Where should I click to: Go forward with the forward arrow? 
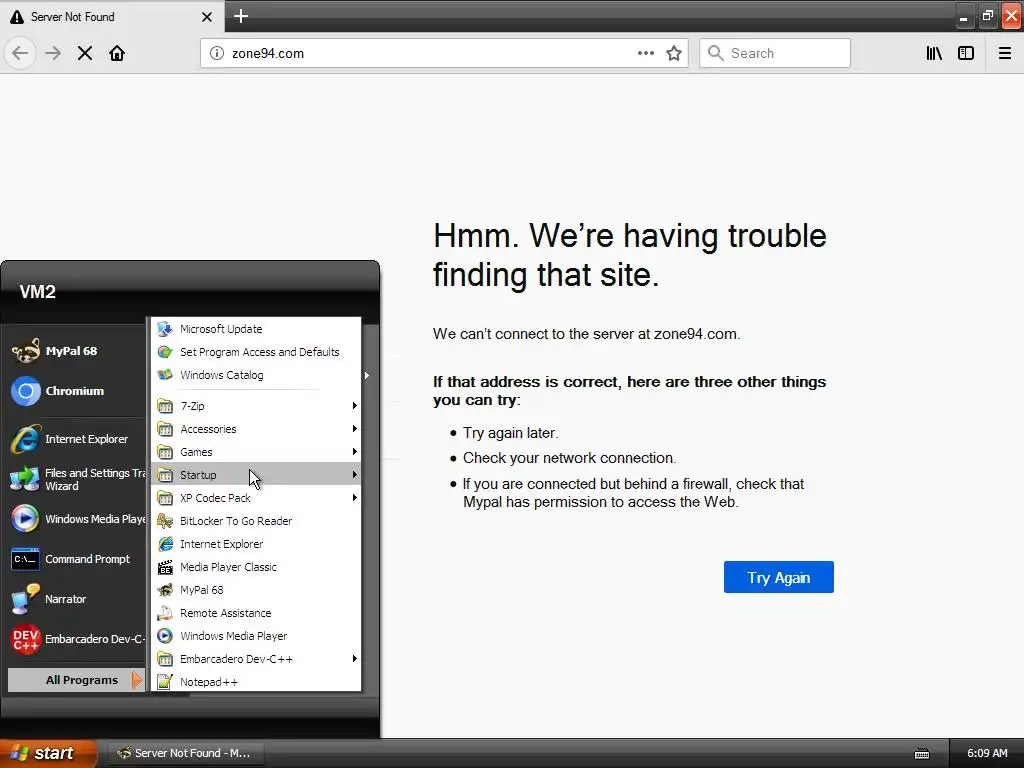[x=53, y=54]
